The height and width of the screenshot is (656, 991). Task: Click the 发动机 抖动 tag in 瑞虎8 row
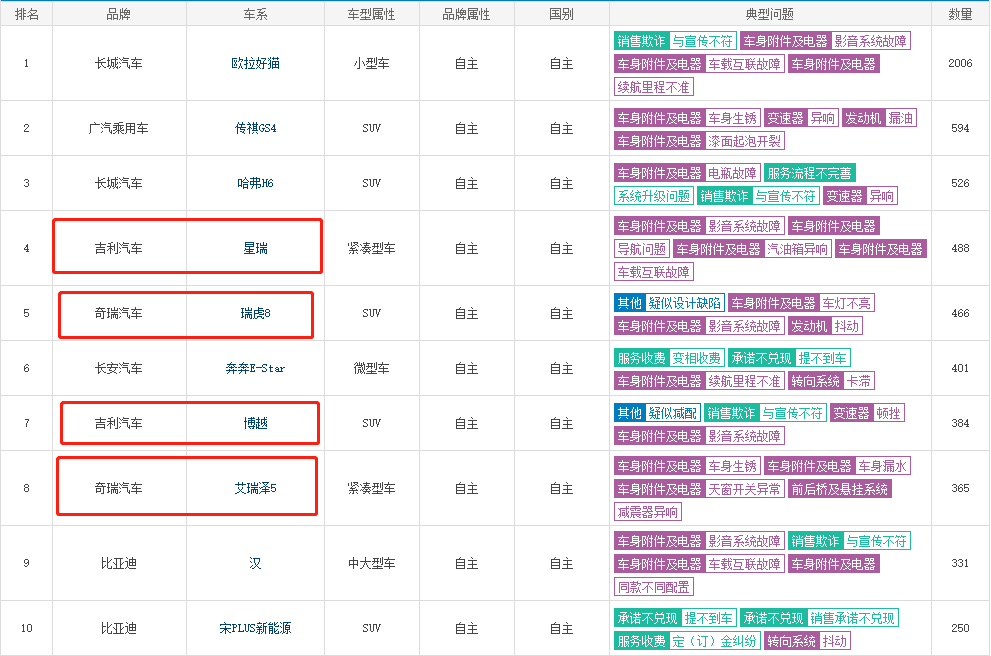point(825,327)
